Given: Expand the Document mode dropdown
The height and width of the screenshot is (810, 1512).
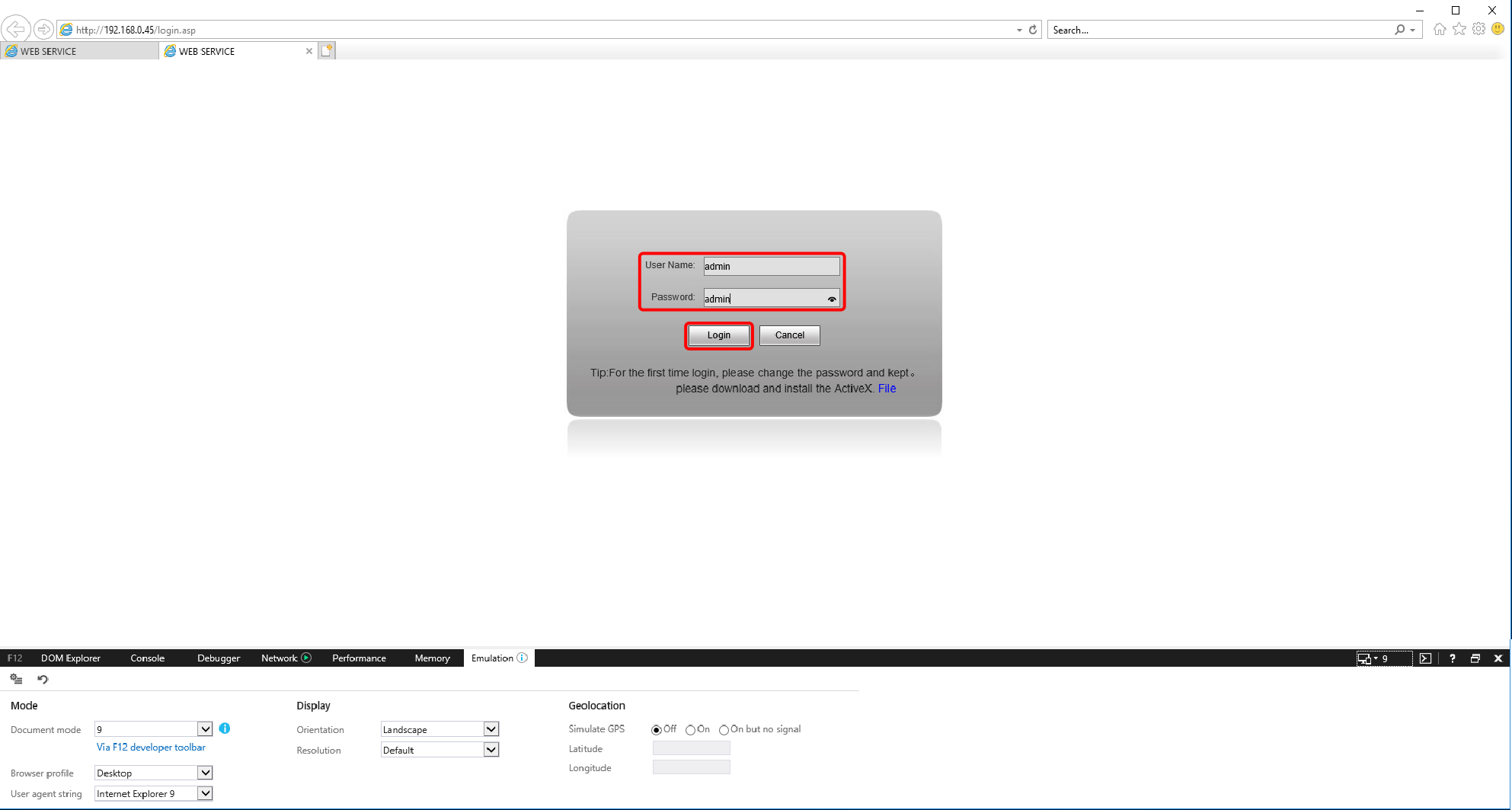Looking at the screenshot, I should (x=205, y=729).
